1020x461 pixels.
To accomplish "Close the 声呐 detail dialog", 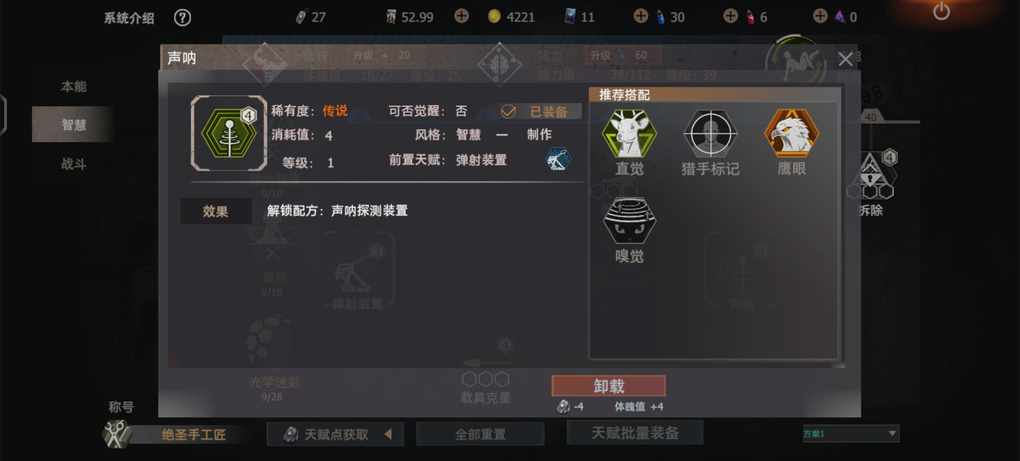I will coord(845,59).
